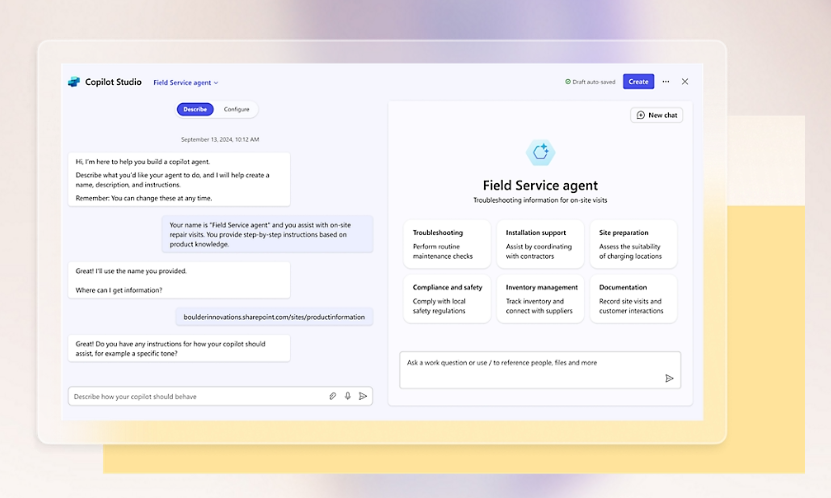Click the Copilot Studio logo icon

tap(74, 82)
